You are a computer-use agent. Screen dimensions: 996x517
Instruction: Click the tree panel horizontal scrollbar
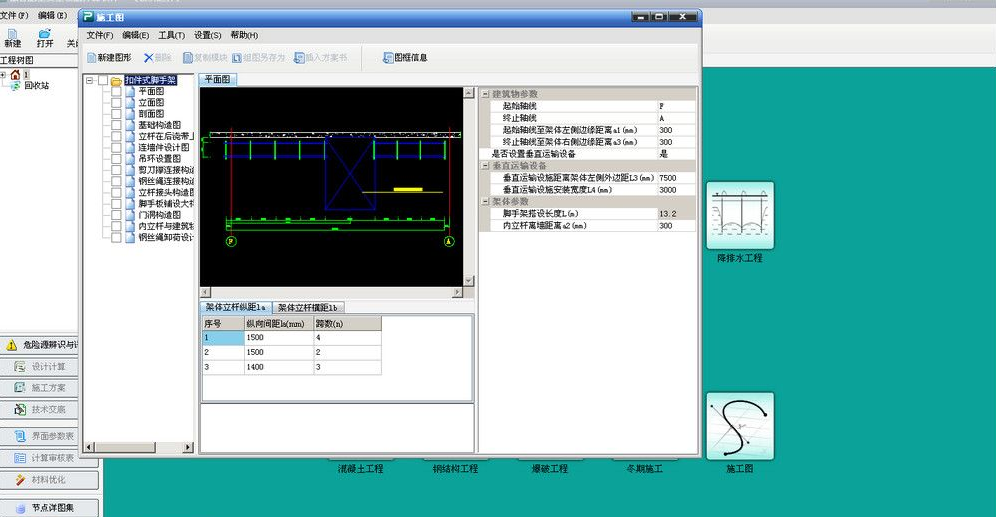point(140,447)
